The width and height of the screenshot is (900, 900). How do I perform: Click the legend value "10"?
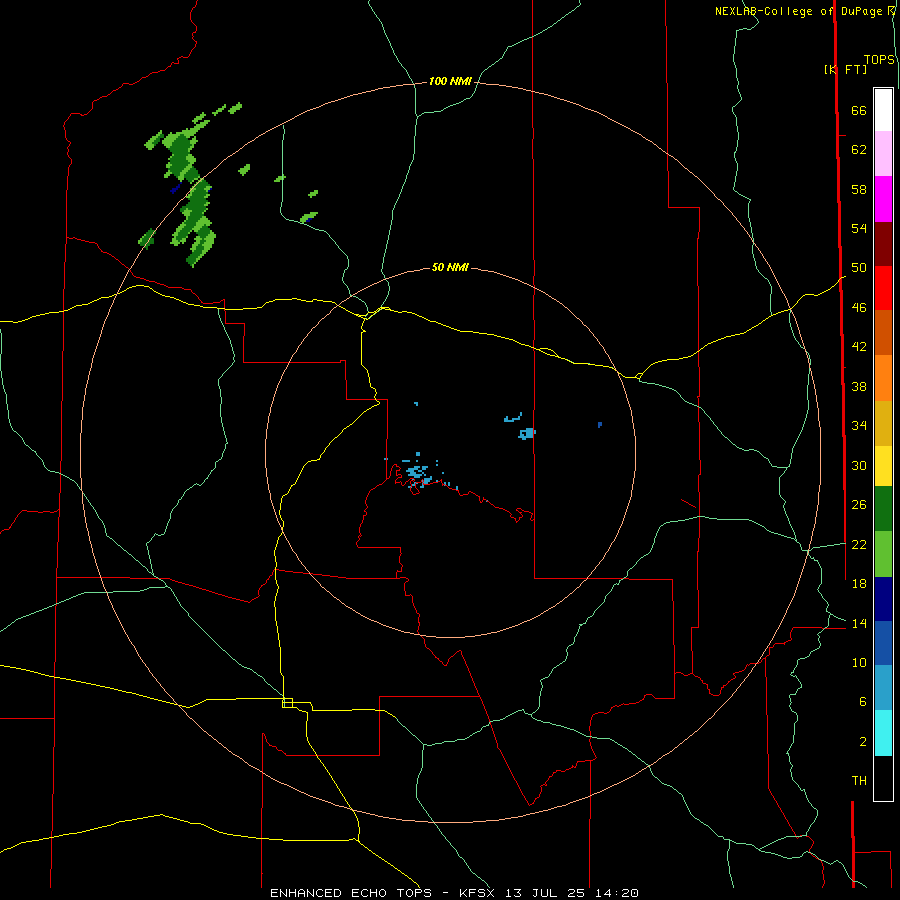[859, 662]
